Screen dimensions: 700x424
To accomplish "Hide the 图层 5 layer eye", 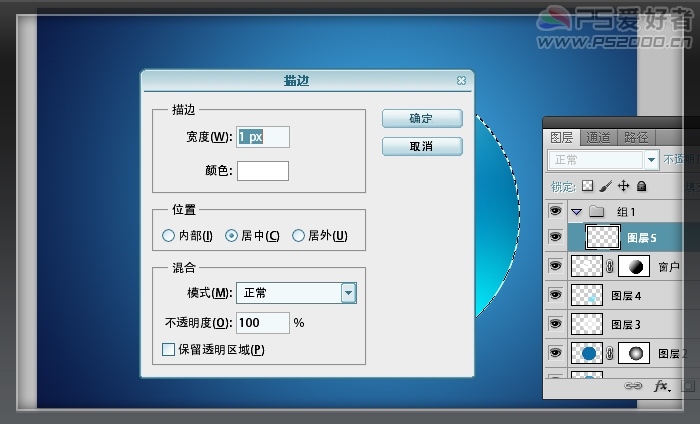I will pyautogui.click(x=555, y=237).
